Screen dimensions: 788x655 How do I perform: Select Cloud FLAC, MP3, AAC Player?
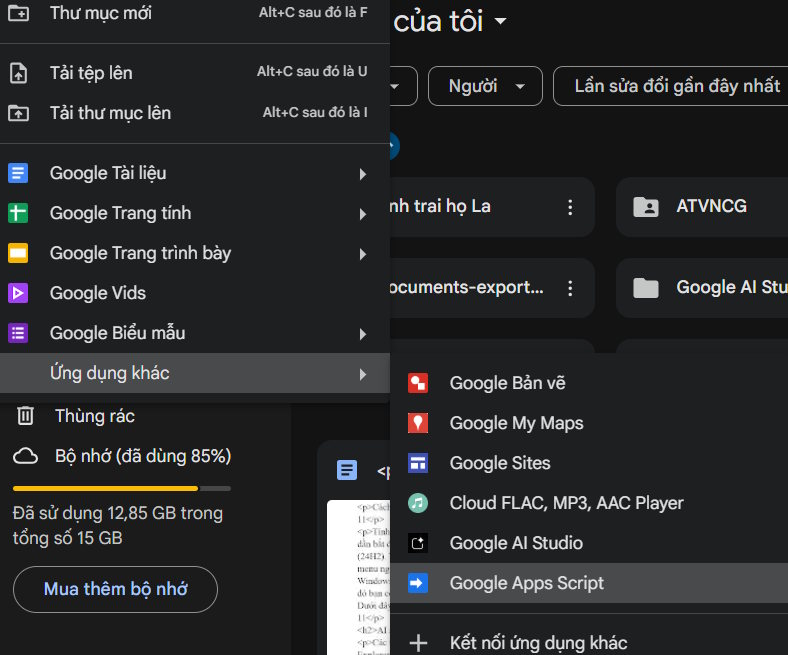[x=566, y=503]
